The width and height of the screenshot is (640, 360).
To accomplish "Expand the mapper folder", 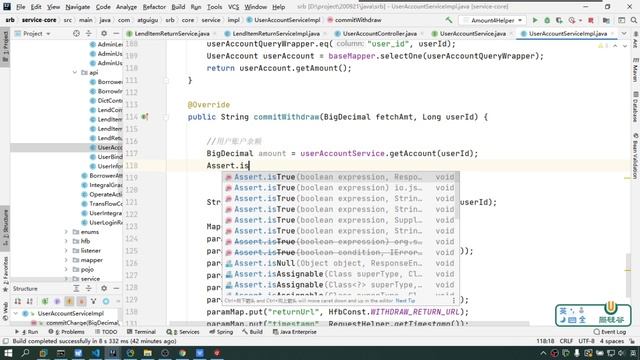I will 66,260.
